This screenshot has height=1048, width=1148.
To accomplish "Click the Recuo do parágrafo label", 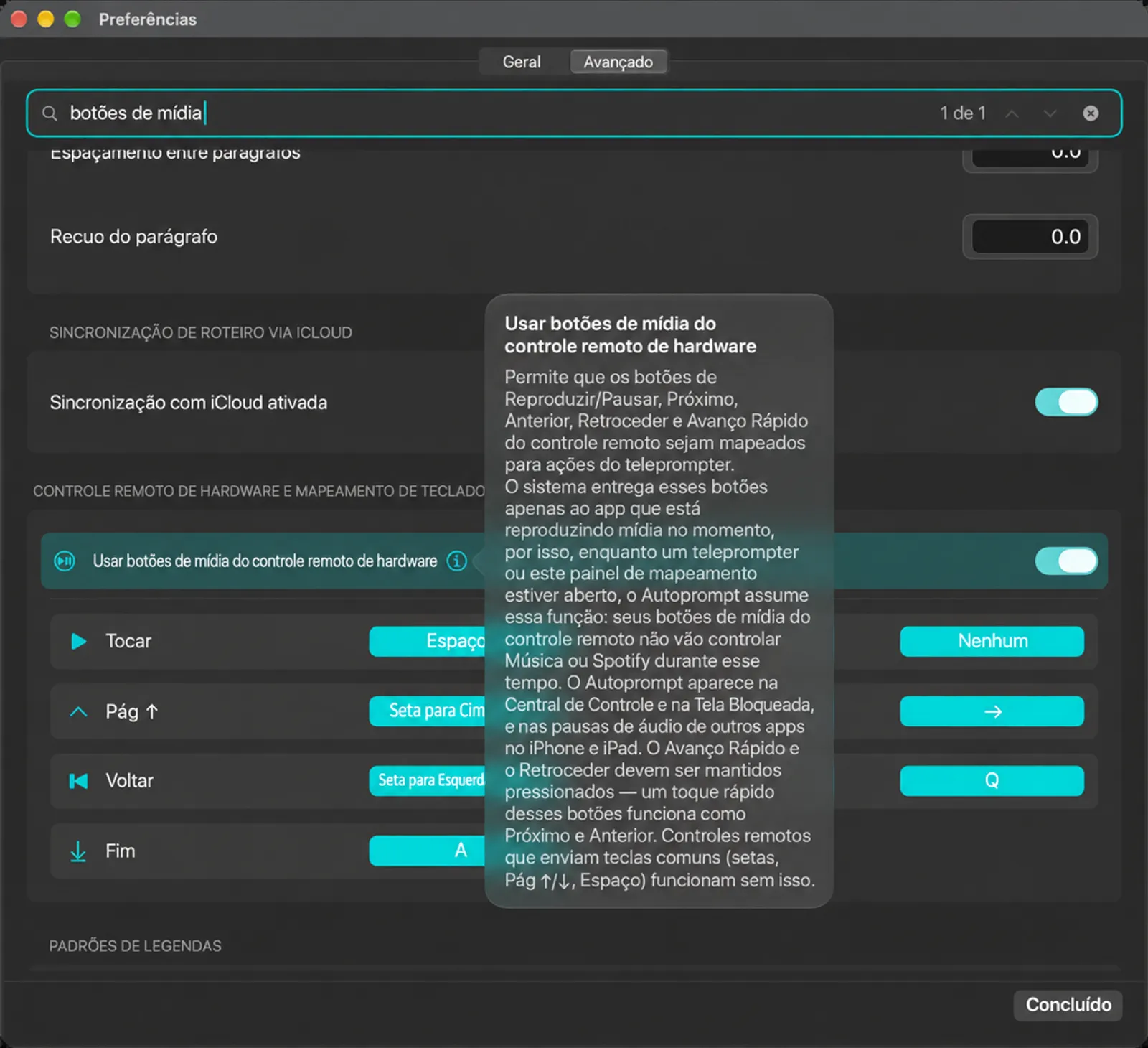I will (133, 236).
